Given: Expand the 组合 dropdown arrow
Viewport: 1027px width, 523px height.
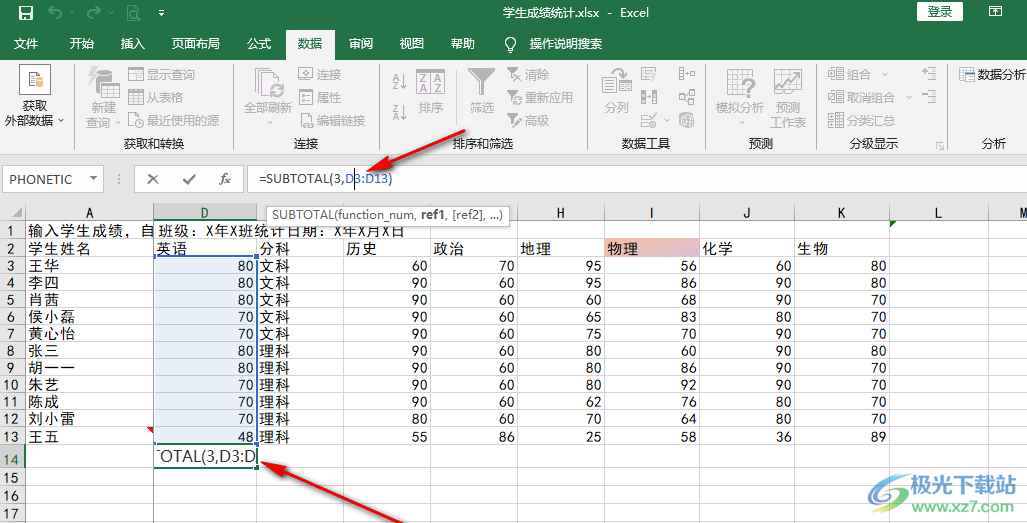Looking at the screenshot, I should (885, 75).
